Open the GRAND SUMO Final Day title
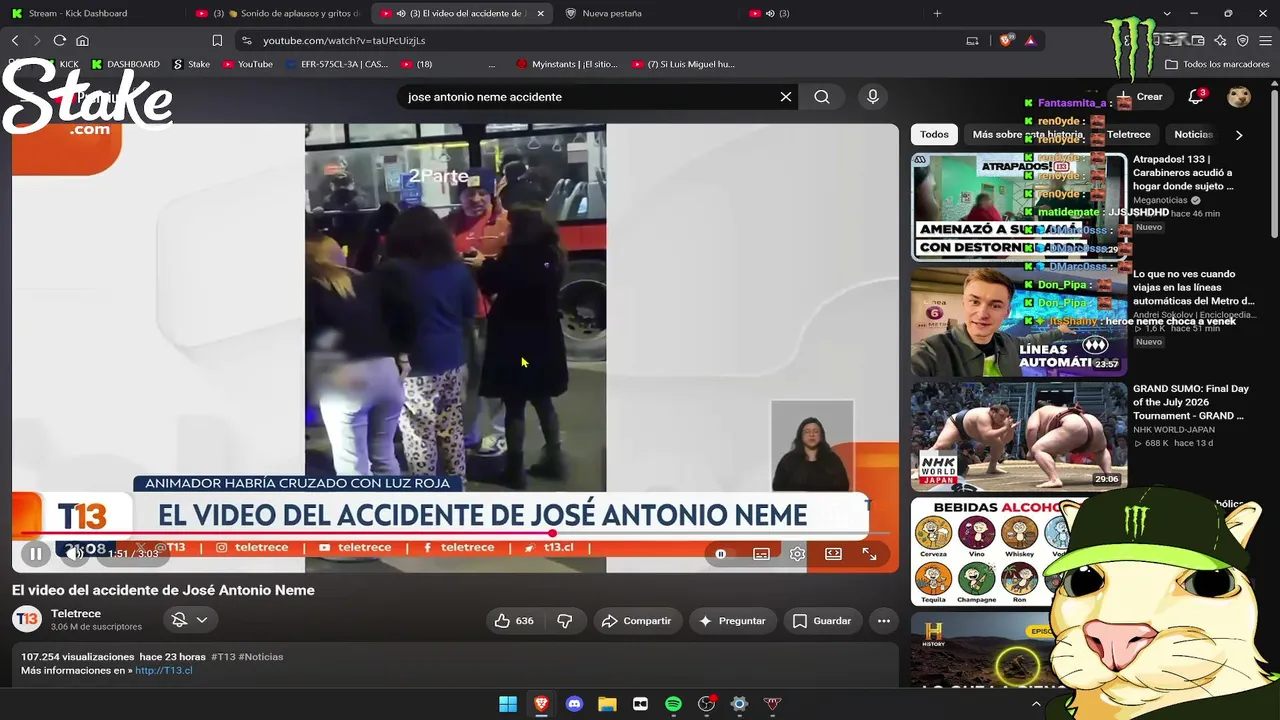1280x720 pixels. pyautogui.click(x=1191, y=402)
